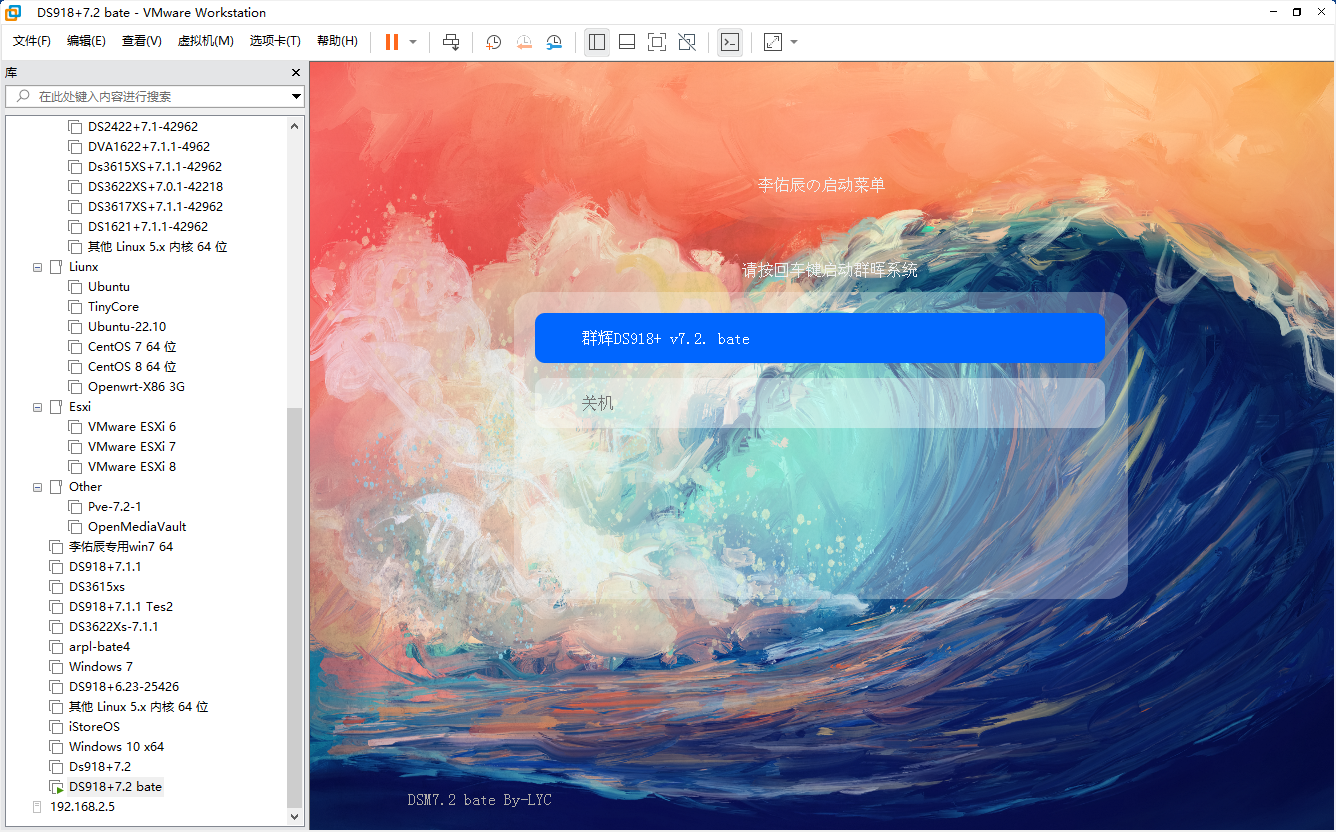
Task: Select DS1621+7.1.1-42962 virtual machine
Action: pyautogui.click(x=148, y=227)
